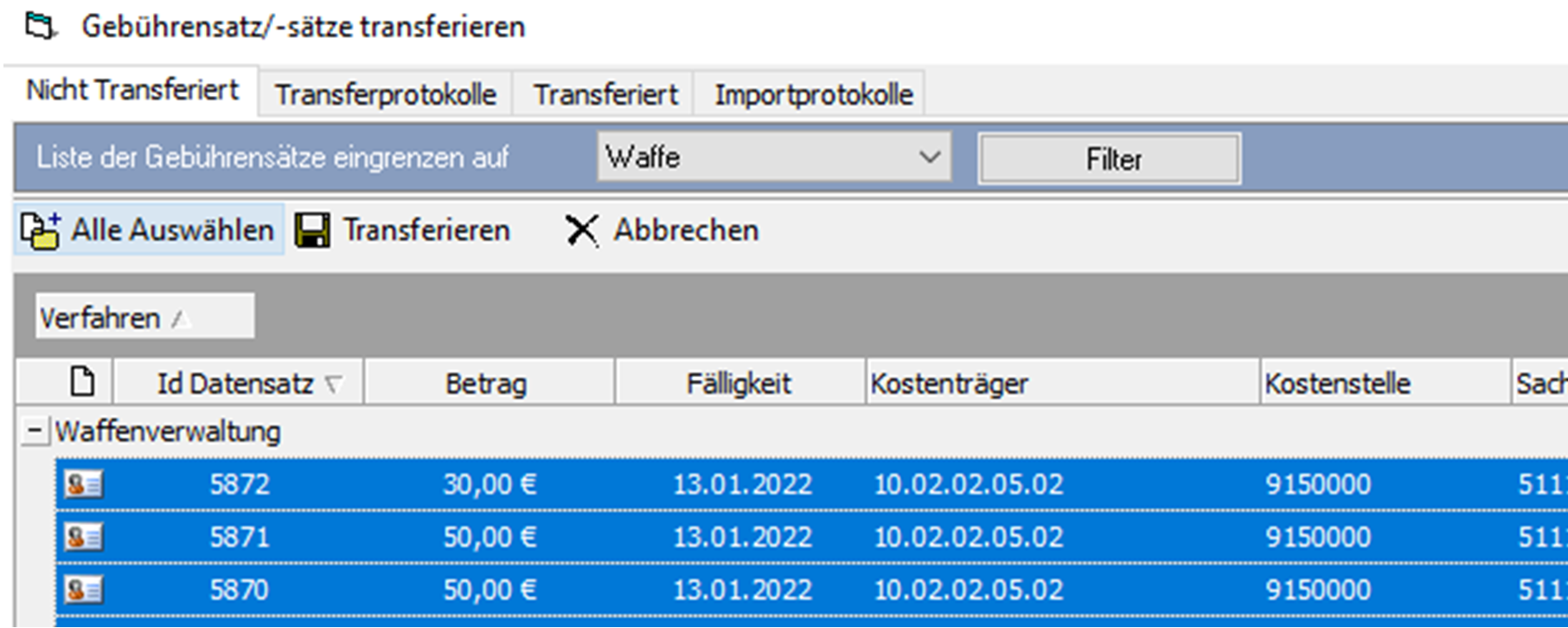Viewport: 1568px width, 628px height.
Task: Click the record icon for row 5871
Action: (x=84, y=537)
